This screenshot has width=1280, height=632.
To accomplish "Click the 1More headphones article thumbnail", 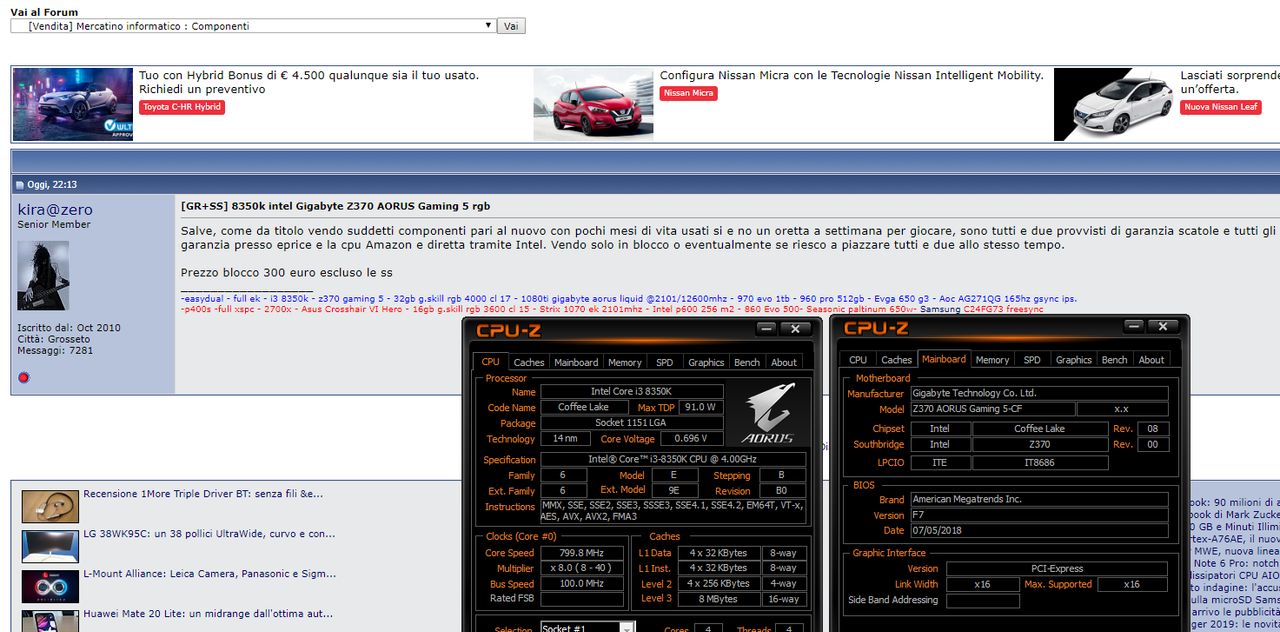I will (x=50, y=506).
